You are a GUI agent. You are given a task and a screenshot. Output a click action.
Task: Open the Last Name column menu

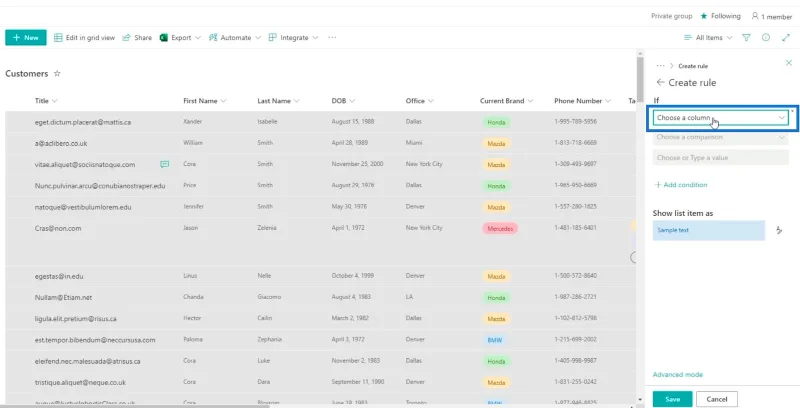279,101
